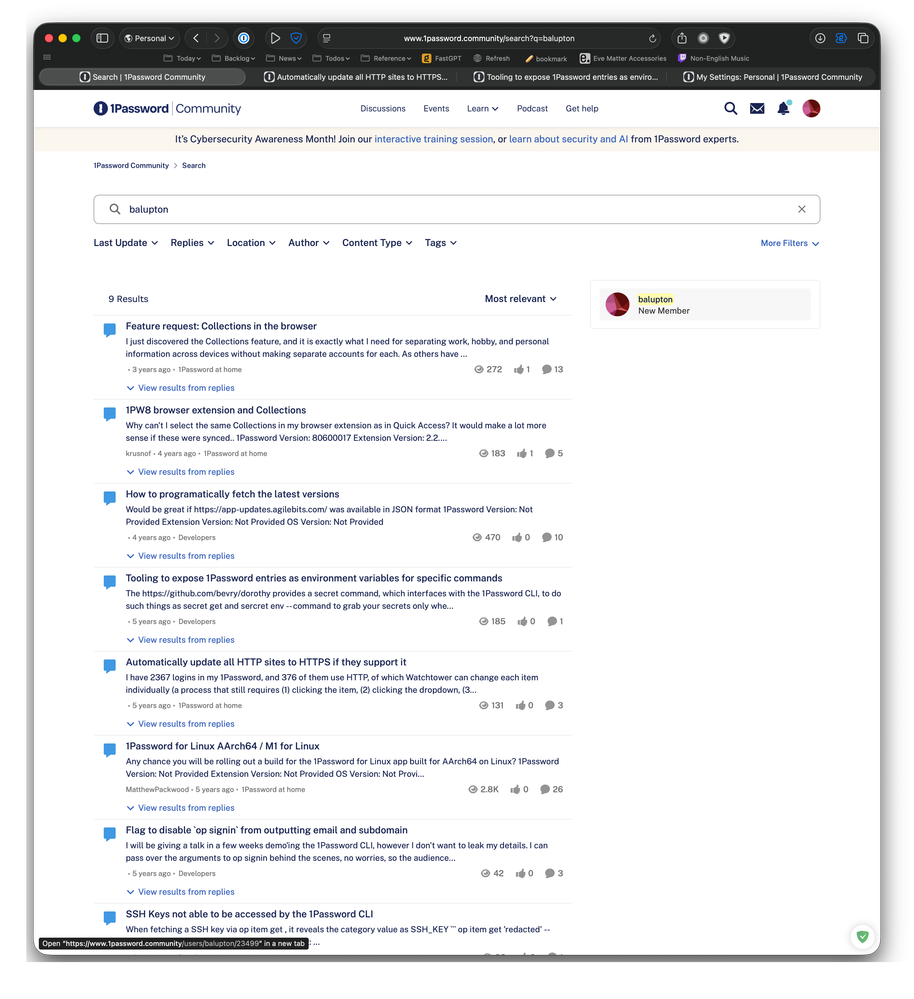Image resolution: width=914 pixels, height=999 pixels.
Task: Switch to the My Settings: Personal browser tab
Action: (778, 77)
